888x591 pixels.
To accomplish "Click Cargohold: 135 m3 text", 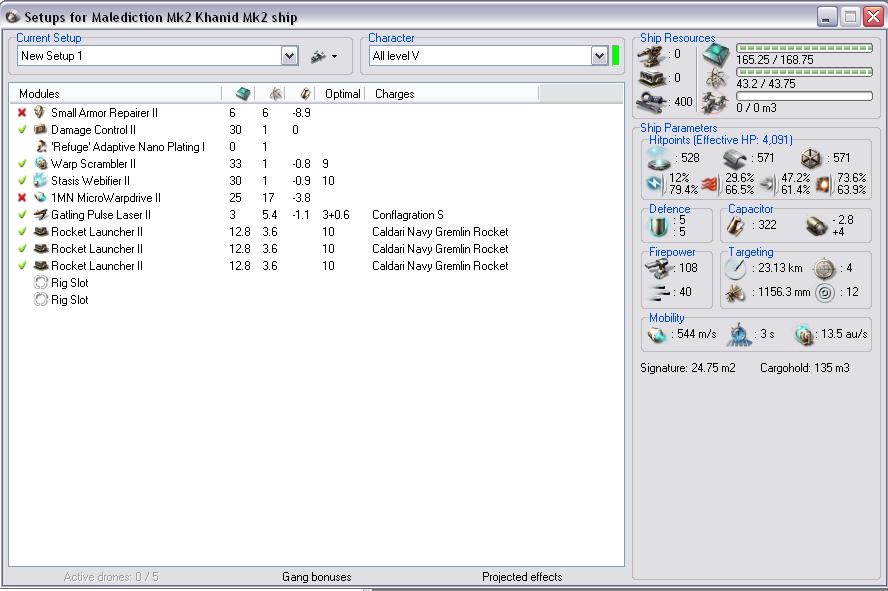I will click(x=805, y=368).
